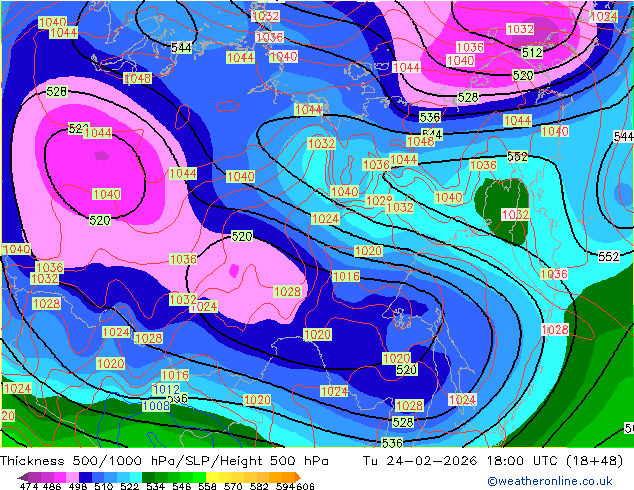Click the blue '1008' pressure label

point(156,406)
